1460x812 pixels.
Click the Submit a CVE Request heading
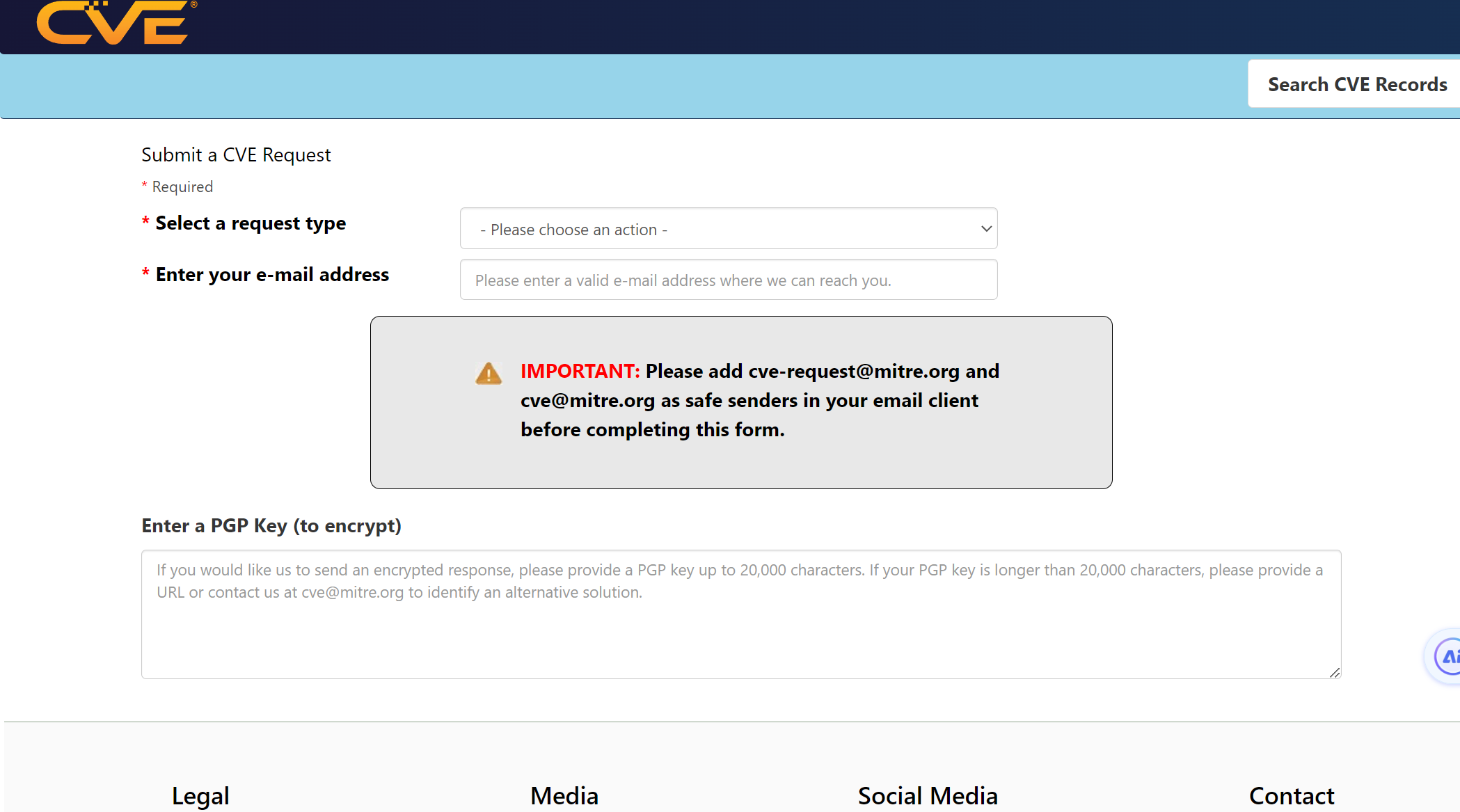click(236, 154)
